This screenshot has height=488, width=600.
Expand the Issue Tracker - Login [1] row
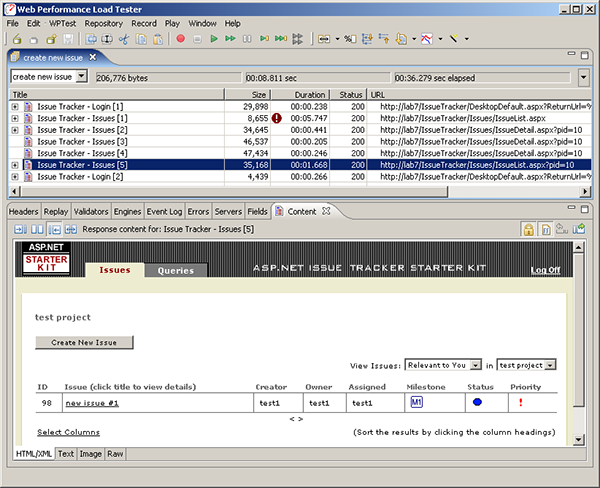[x=15, y=107]
